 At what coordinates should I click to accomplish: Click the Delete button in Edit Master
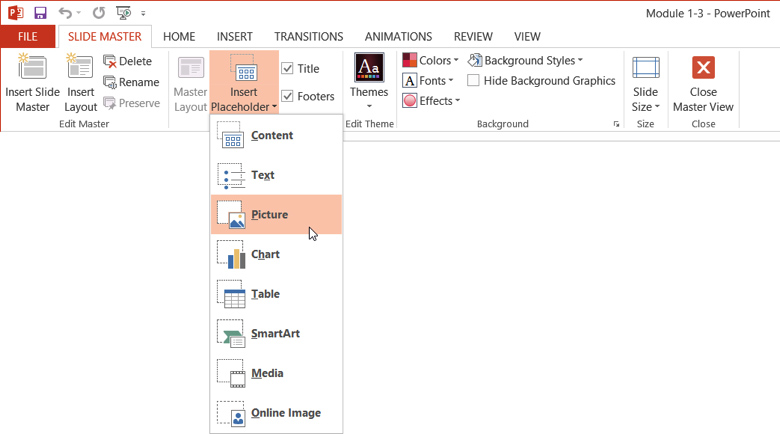127,62
